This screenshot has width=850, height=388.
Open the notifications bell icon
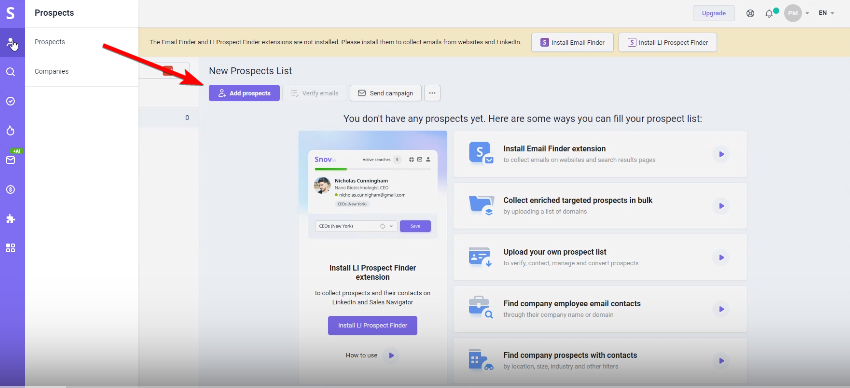[x=769, y=14]
